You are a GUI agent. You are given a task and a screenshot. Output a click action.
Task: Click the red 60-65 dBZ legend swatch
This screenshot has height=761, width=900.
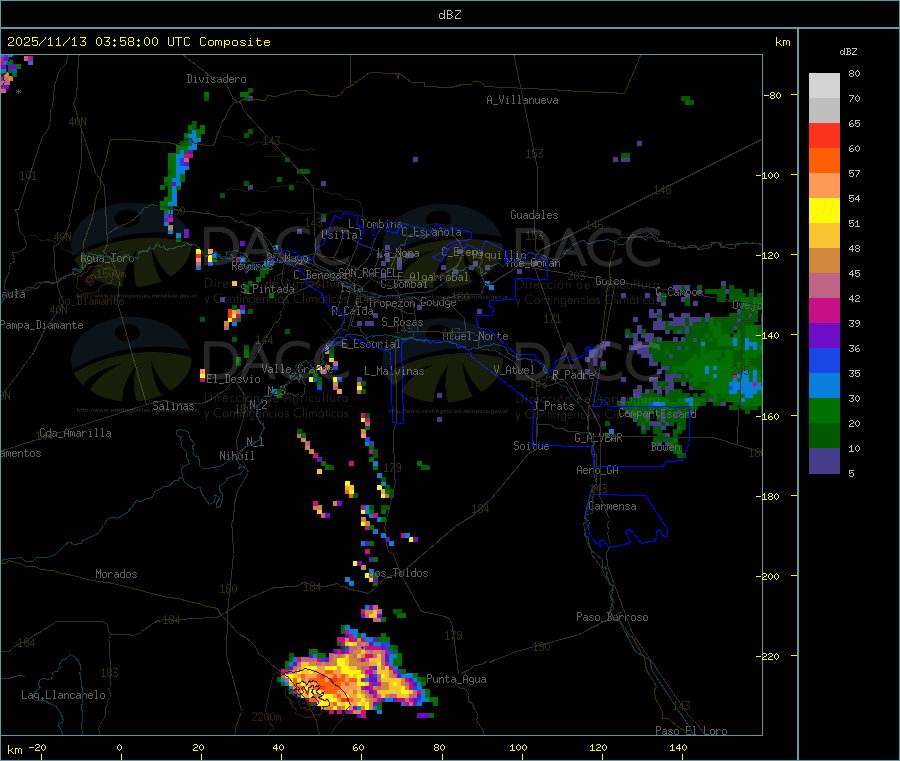click(824, 135)
